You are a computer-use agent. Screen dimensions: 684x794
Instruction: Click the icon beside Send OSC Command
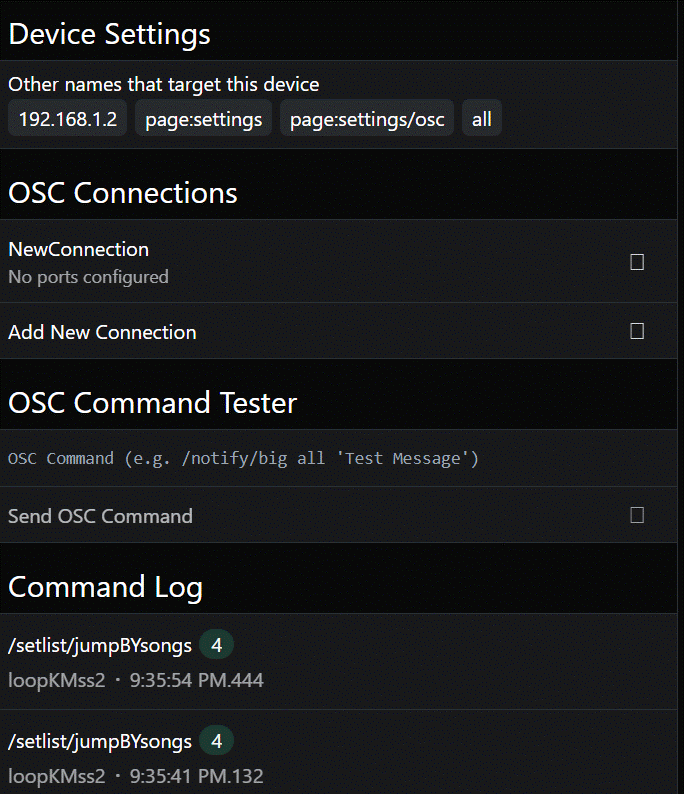(637, 515)
